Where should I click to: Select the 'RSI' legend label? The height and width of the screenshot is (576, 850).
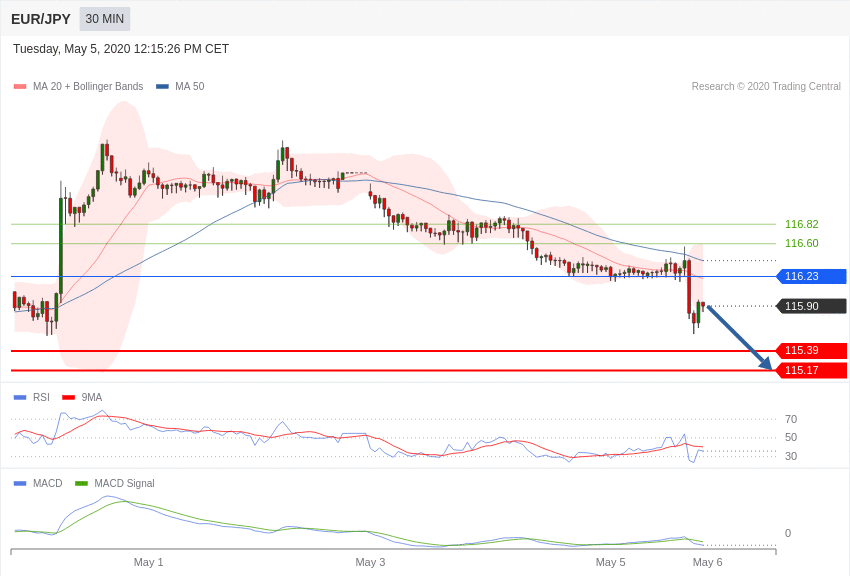tap(41, 397)
